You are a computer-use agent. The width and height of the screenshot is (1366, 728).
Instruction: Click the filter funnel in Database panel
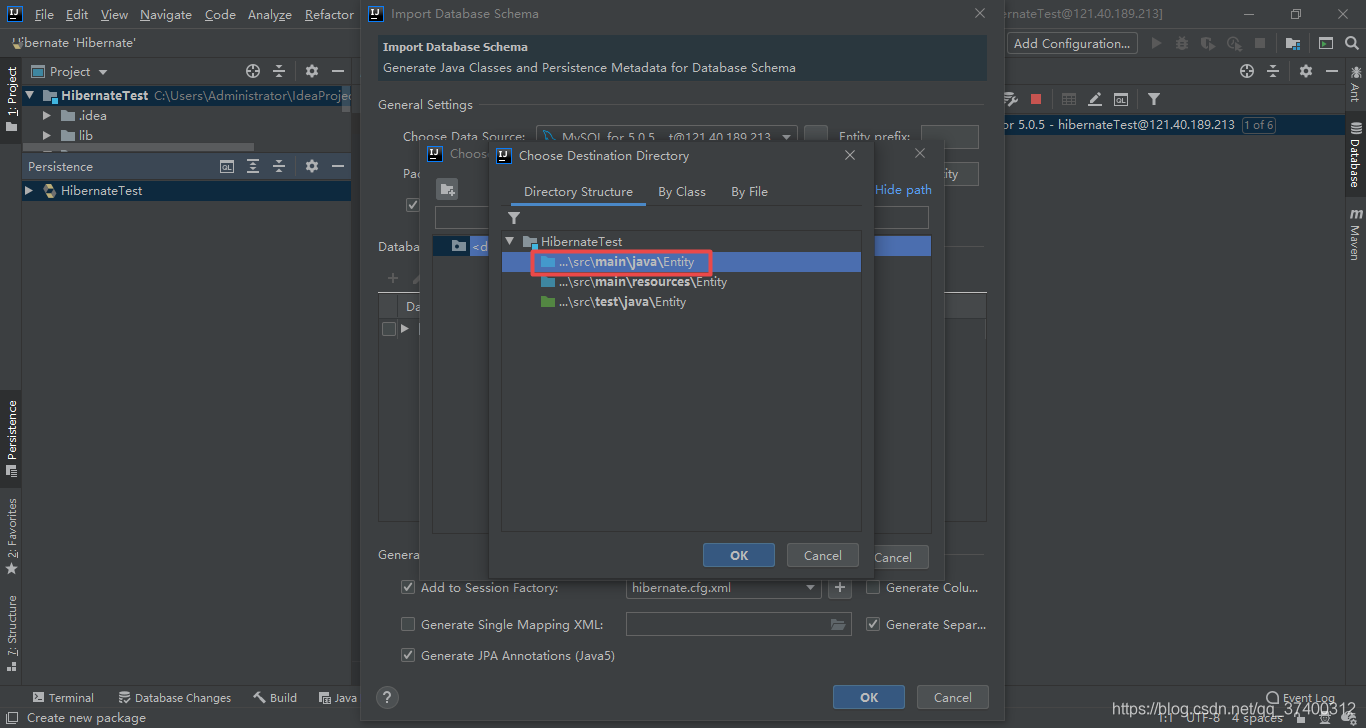(x=1154, y=99)
